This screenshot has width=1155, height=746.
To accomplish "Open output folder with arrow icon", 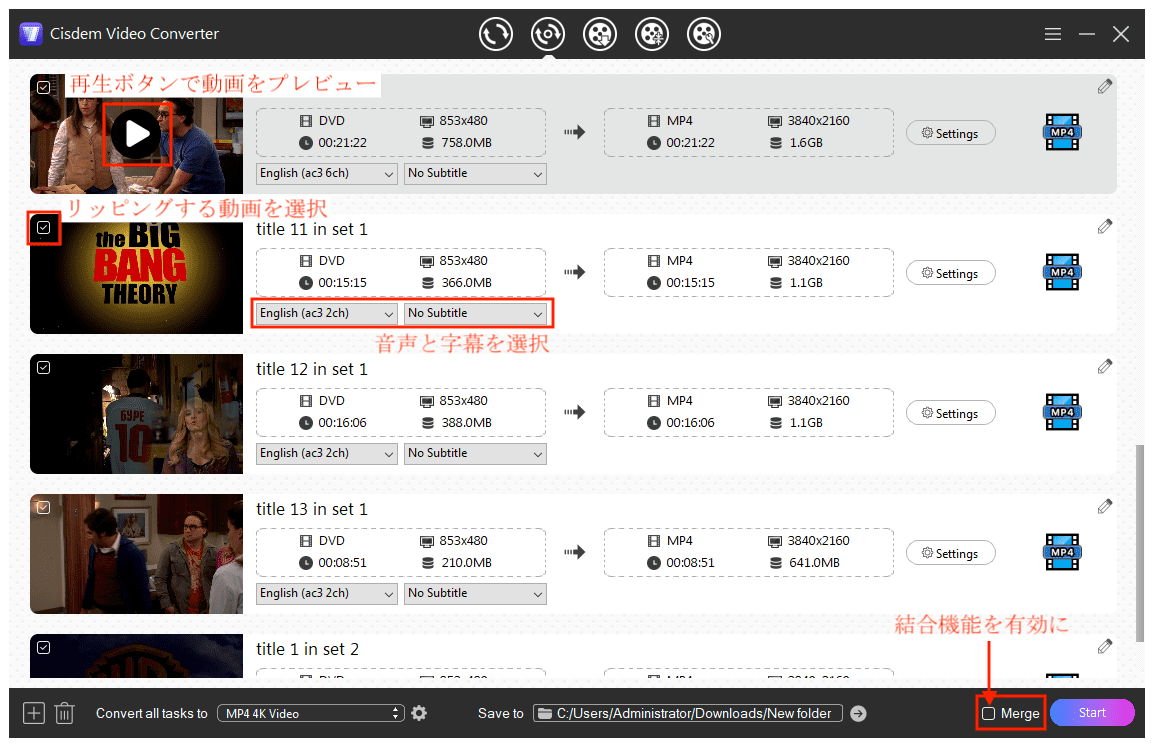I will tap(858, 714).
